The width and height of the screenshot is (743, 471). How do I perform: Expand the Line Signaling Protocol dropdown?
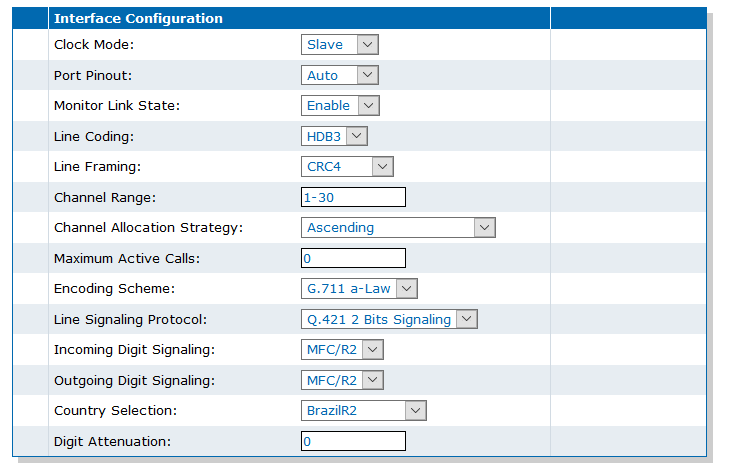pyautogui.click(x=390, y=319)
